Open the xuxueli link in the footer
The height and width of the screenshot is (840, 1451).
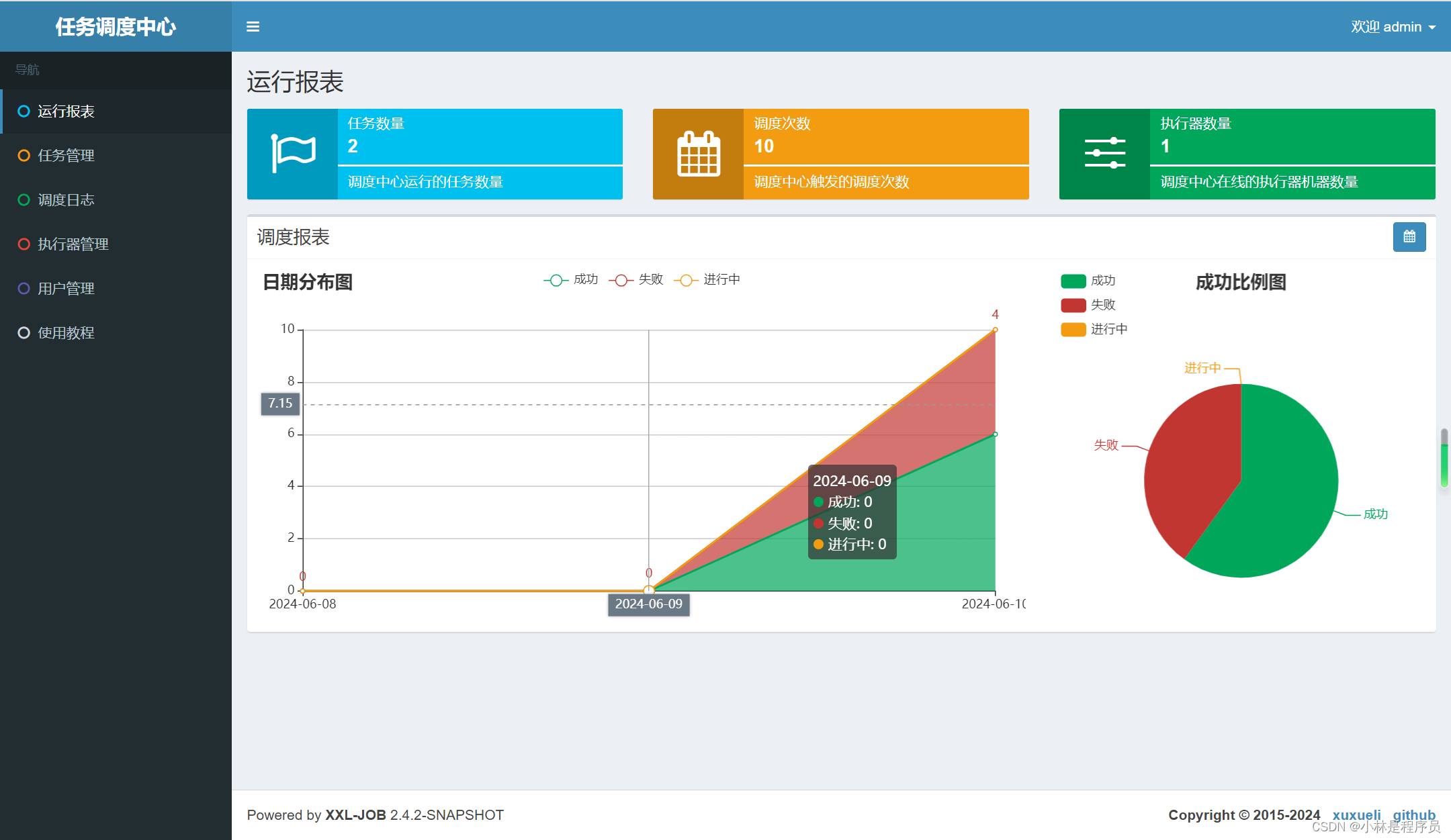coord(1356,814)
